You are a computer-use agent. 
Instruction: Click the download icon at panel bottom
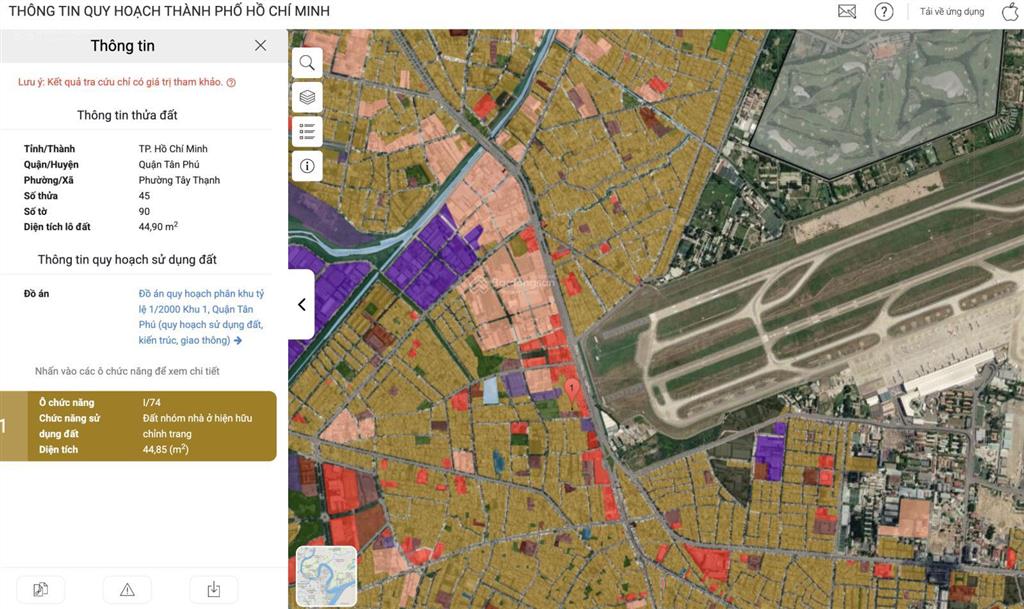click(x=214, y=590)
